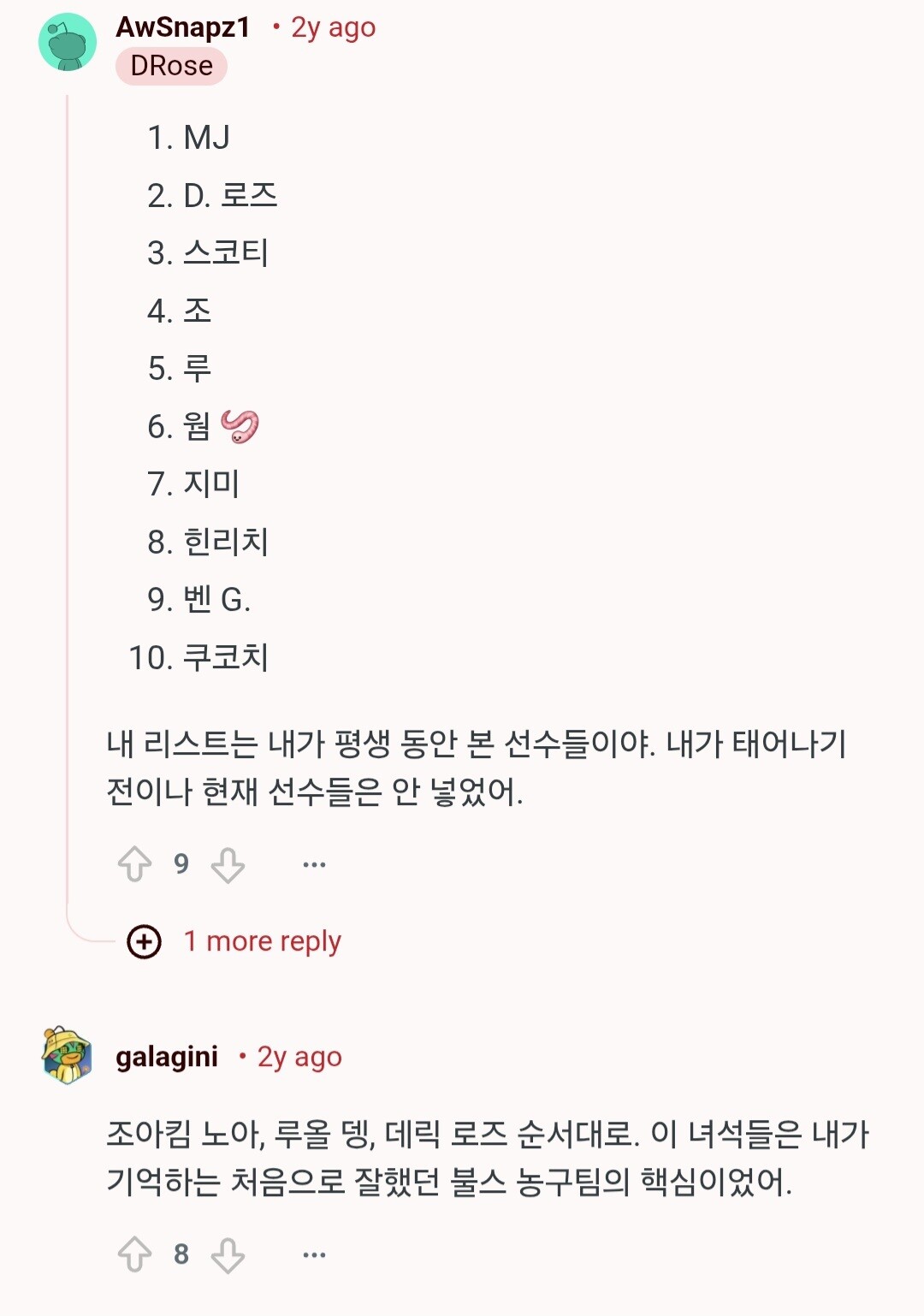
Task: Open more options on AwSnapz1's comment
Action: click(314, 864)
